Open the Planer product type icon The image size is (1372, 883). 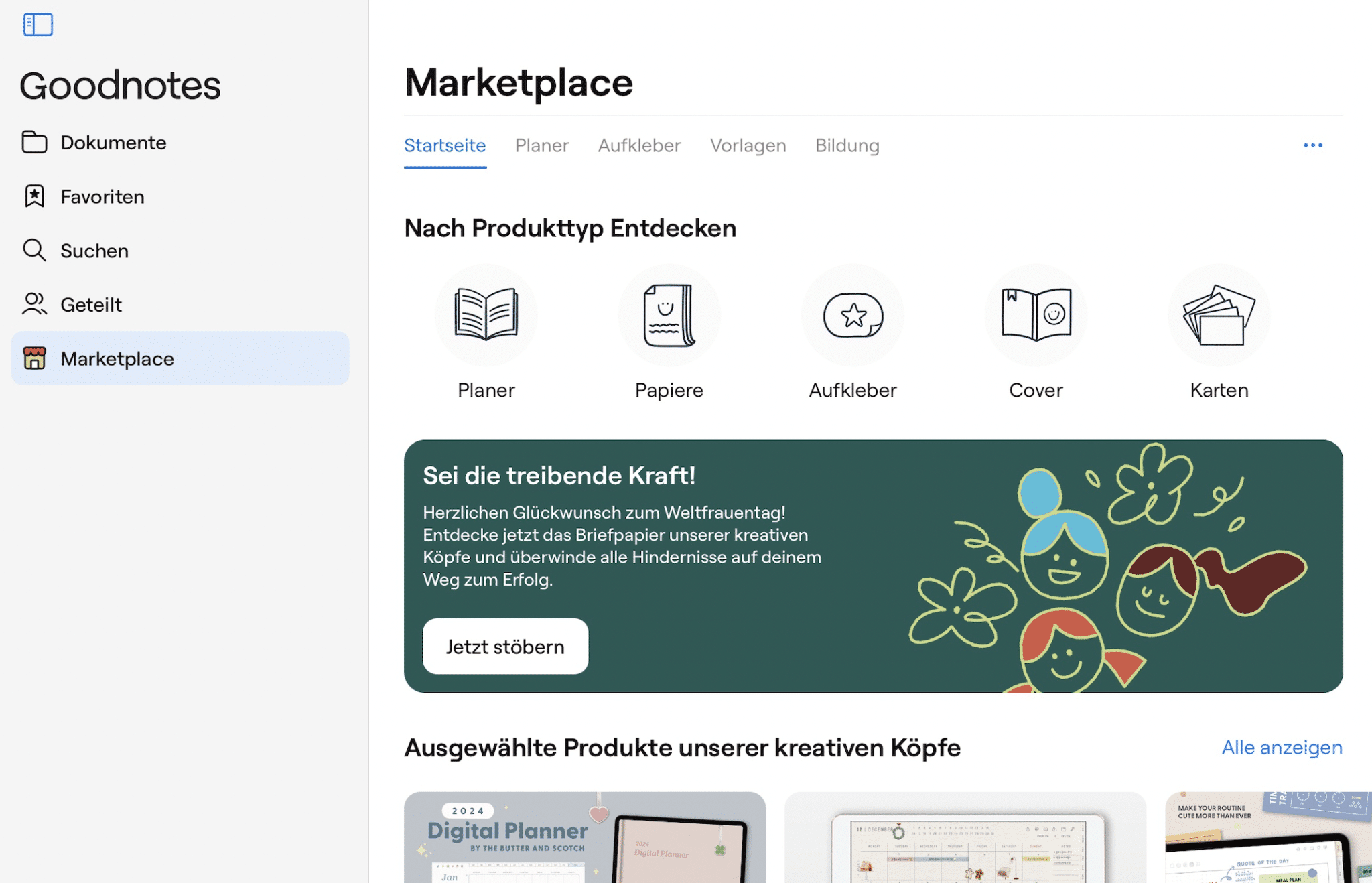pyautogui.click(x=486, y=315)
